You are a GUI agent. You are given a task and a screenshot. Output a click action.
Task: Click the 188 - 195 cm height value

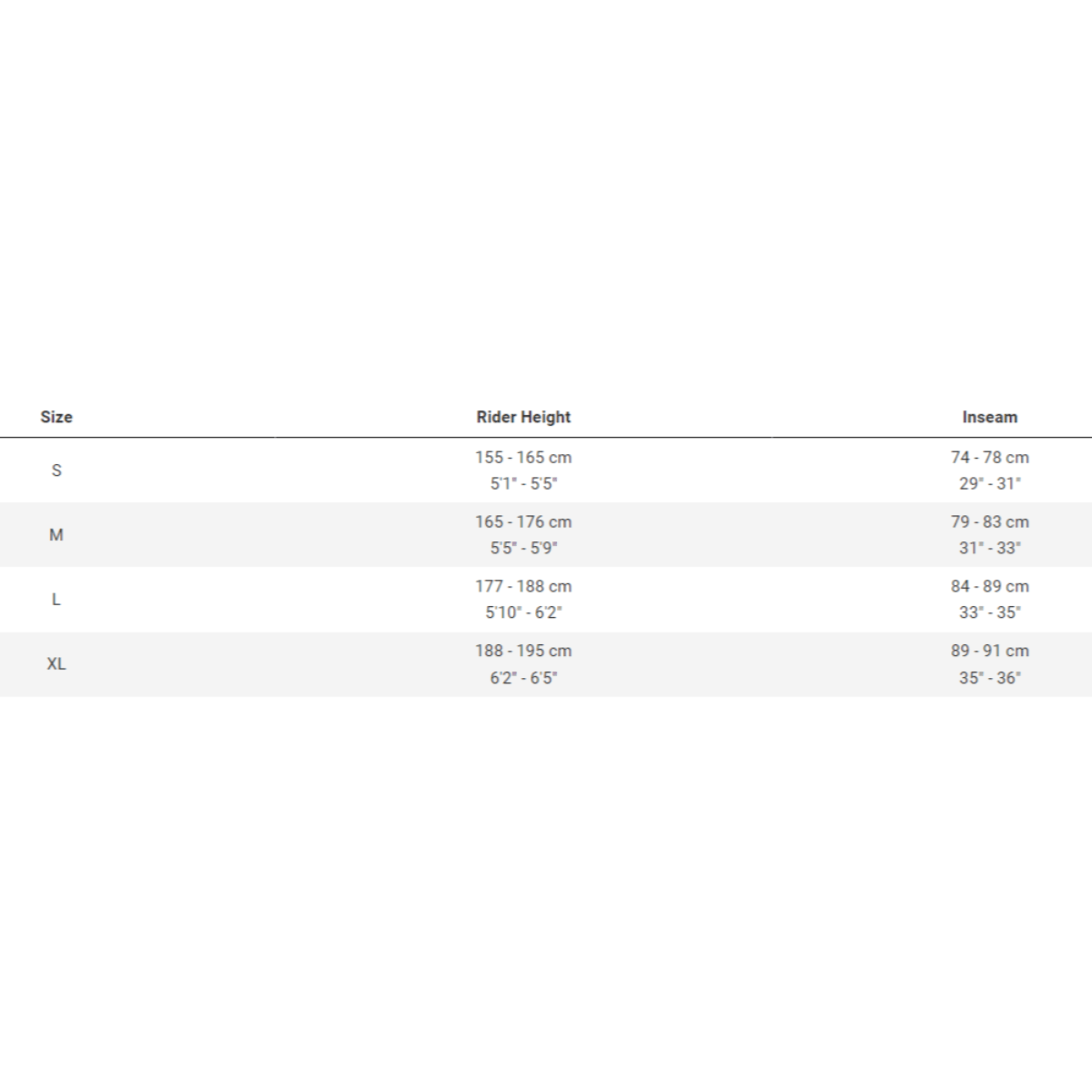pyautogui.click(x=523, y=652)
